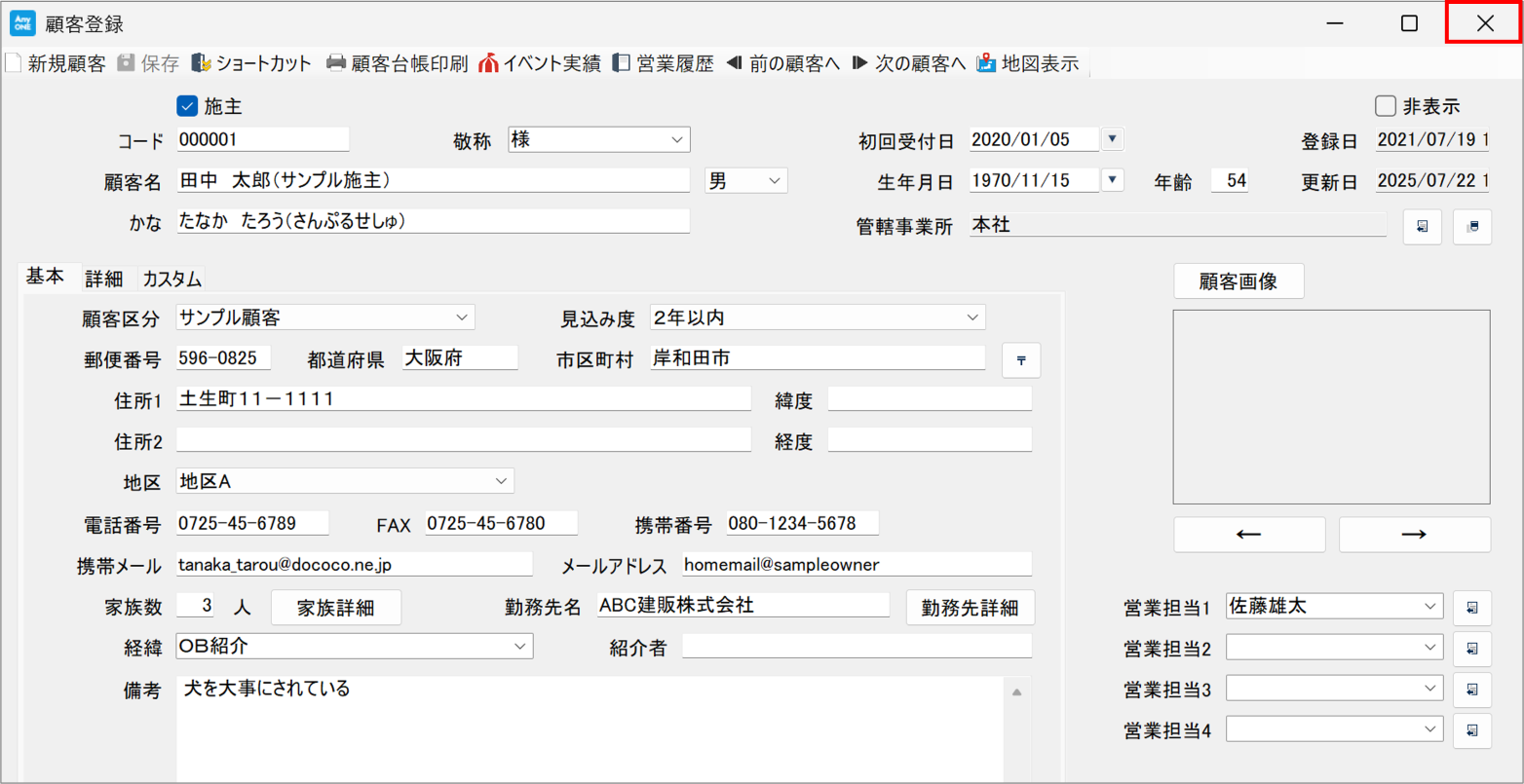Expand the 敬称 honorific dropdown

[x=676, y=140]
